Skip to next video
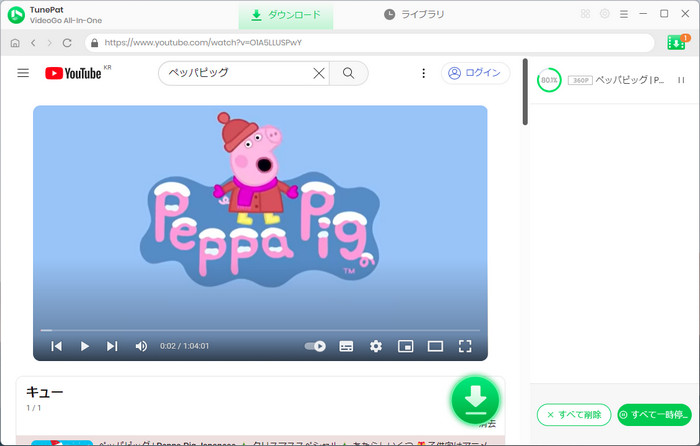Screen dimensions: 700x446 coord(112,346)
